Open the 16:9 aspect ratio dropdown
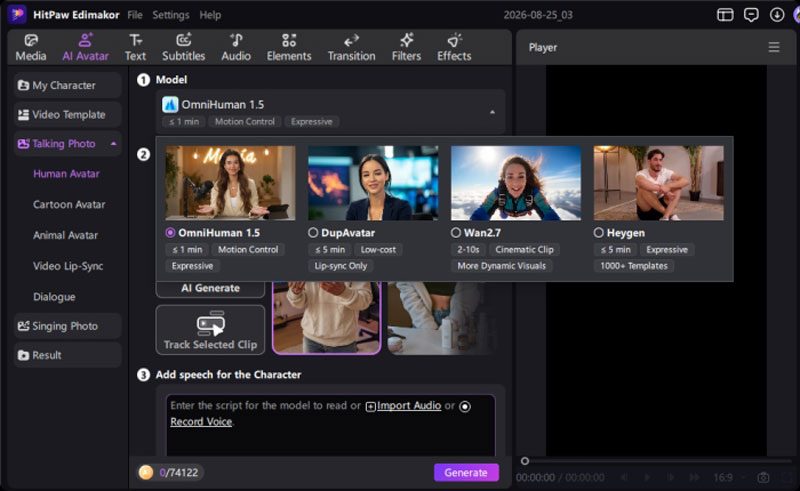This screenshot has width=800, height=491. (730, 477)
